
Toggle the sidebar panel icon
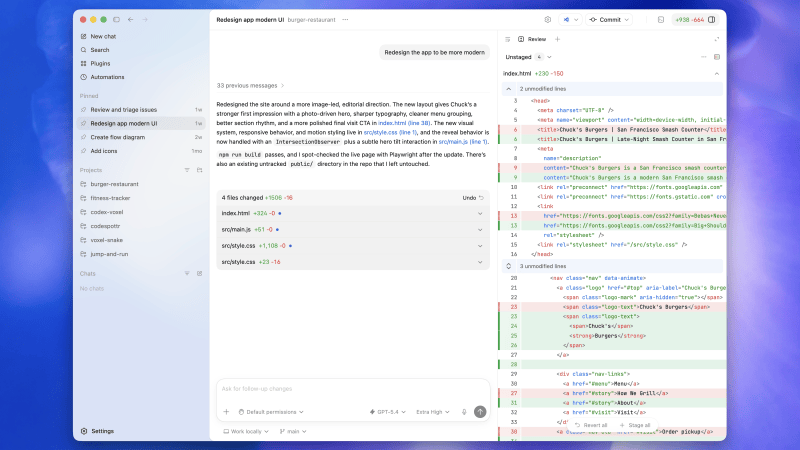[x=116, y=19]
